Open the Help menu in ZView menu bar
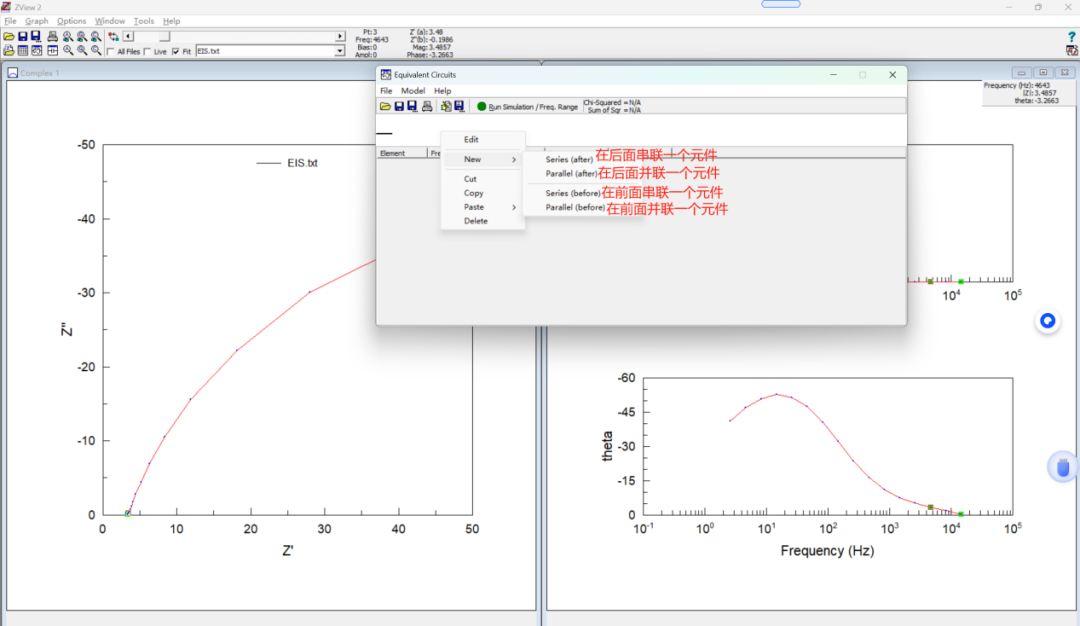Screen dimensions: 1080x626 click(x=172, y=21)
